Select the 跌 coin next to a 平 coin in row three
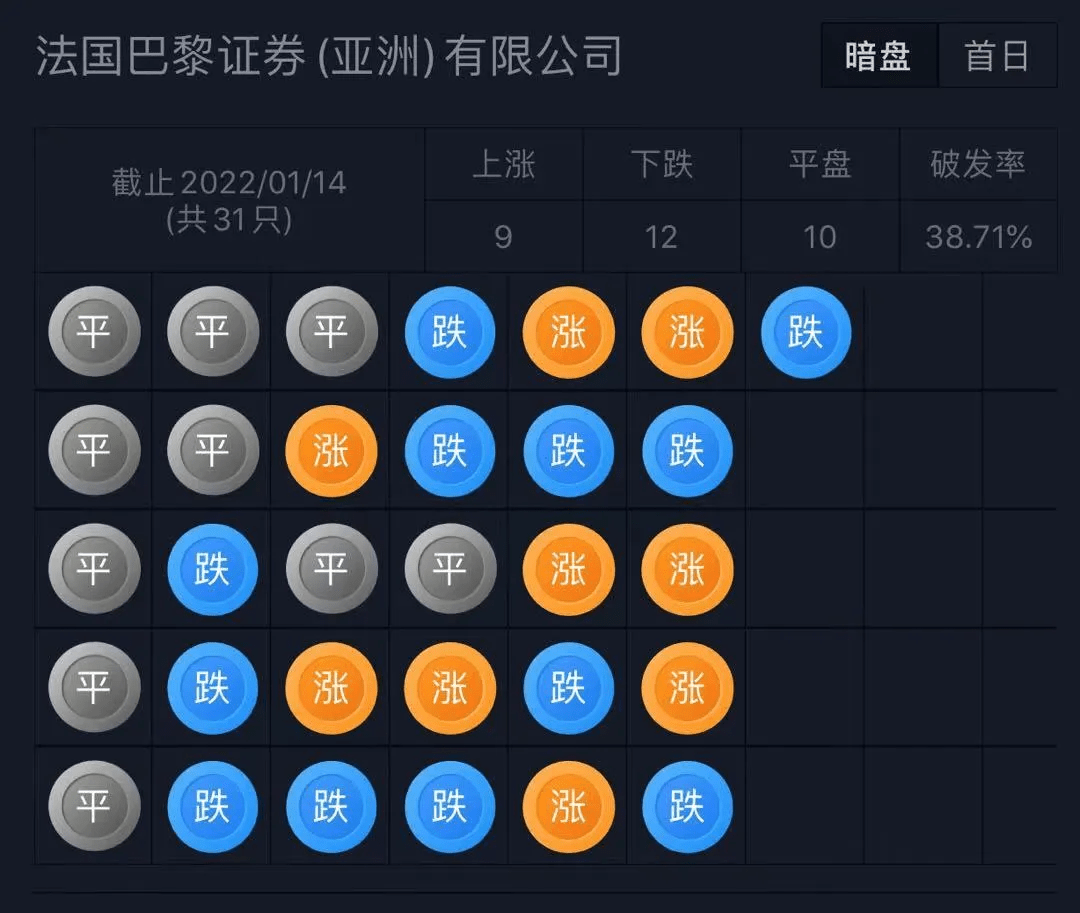 click(211, 570)
